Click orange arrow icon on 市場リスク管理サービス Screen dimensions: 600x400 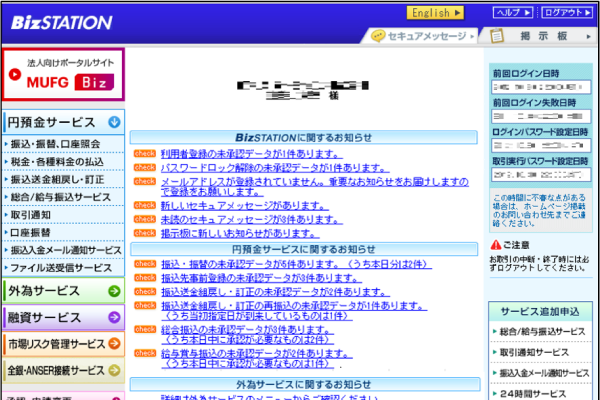pyautogui.click(x=115, y=344)
